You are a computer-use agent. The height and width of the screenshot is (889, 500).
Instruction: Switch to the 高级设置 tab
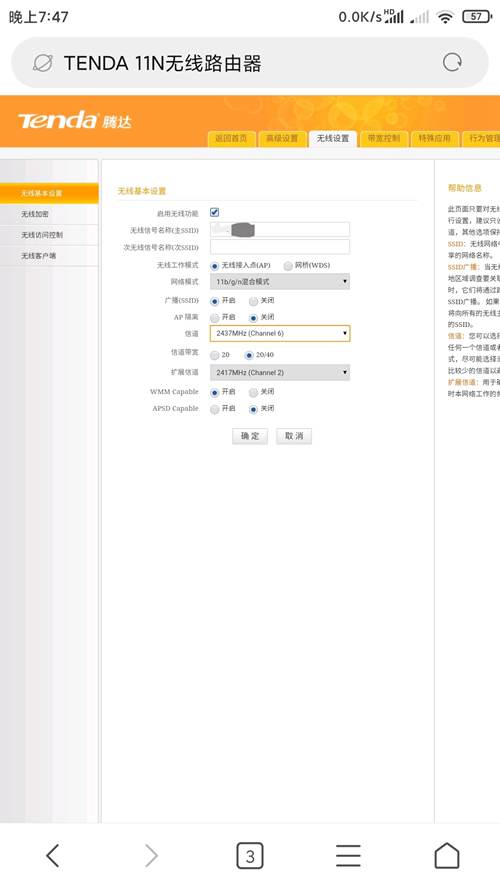tap(282, 138)
